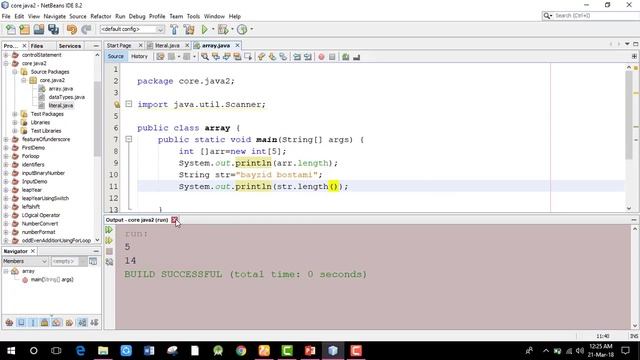Select dataTypes.java in the project tree
Viewport: 640px width, 360px height.
pyautogui.click(x=67, y=97)
